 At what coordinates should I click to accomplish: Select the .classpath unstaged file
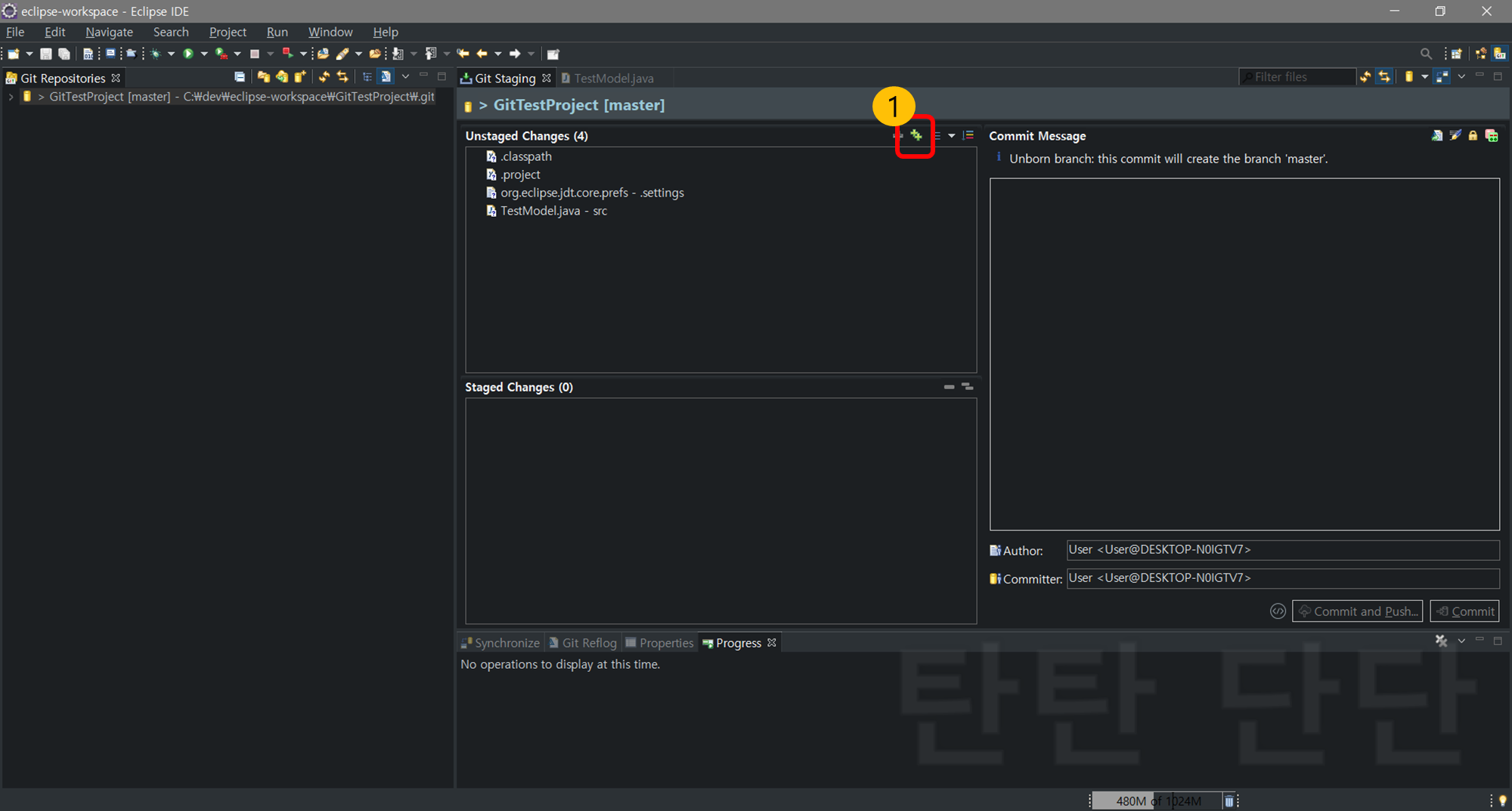(519, 156)
